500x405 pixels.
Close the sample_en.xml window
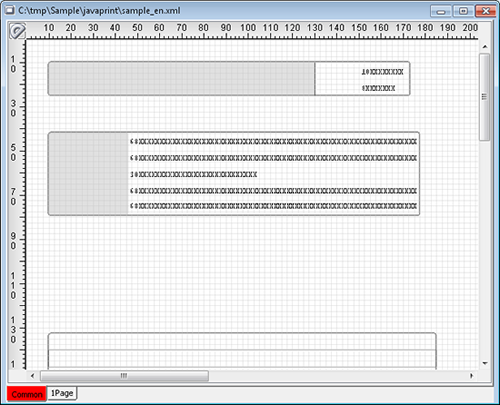tap(486, 11)
